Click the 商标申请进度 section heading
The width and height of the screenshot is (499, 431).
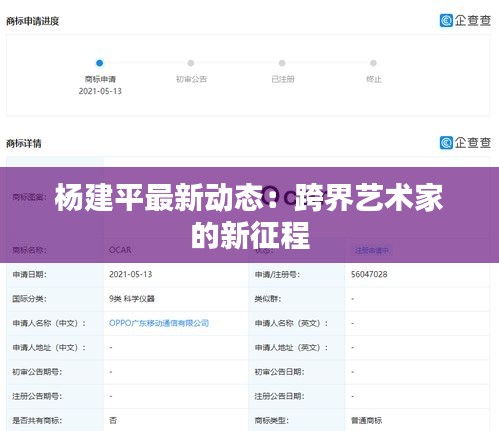33,21
